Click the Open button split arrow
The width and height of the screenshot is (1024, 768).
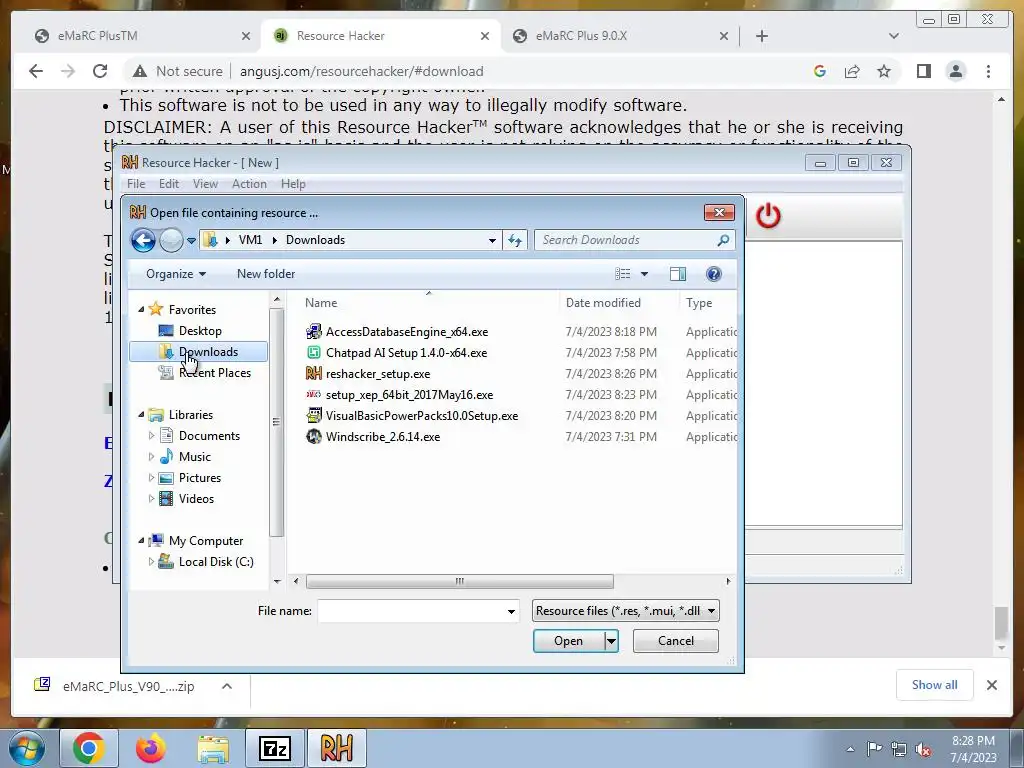pos(611,641)
